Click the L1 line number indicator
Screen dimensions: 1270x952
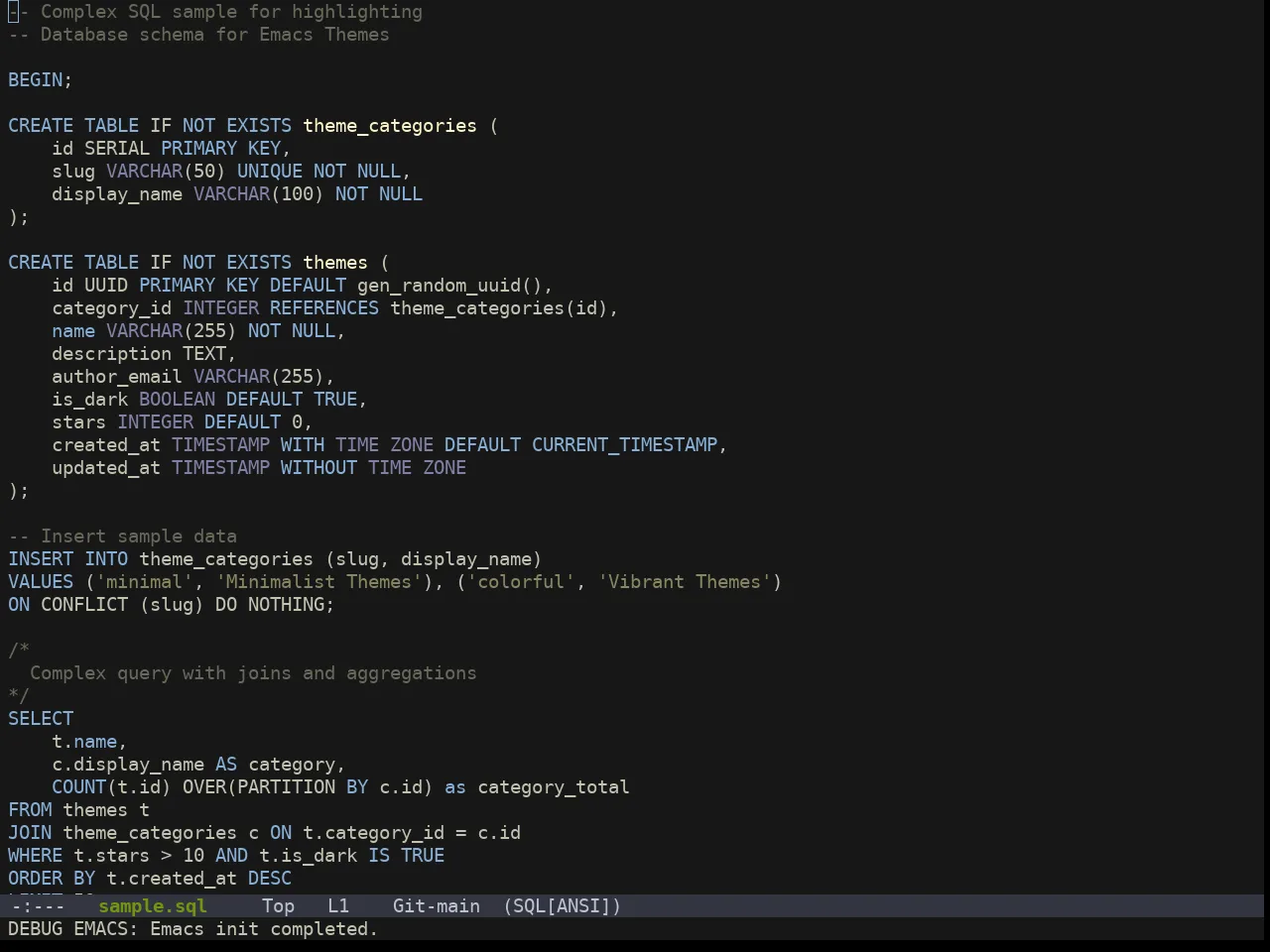(x=338, y=905)
